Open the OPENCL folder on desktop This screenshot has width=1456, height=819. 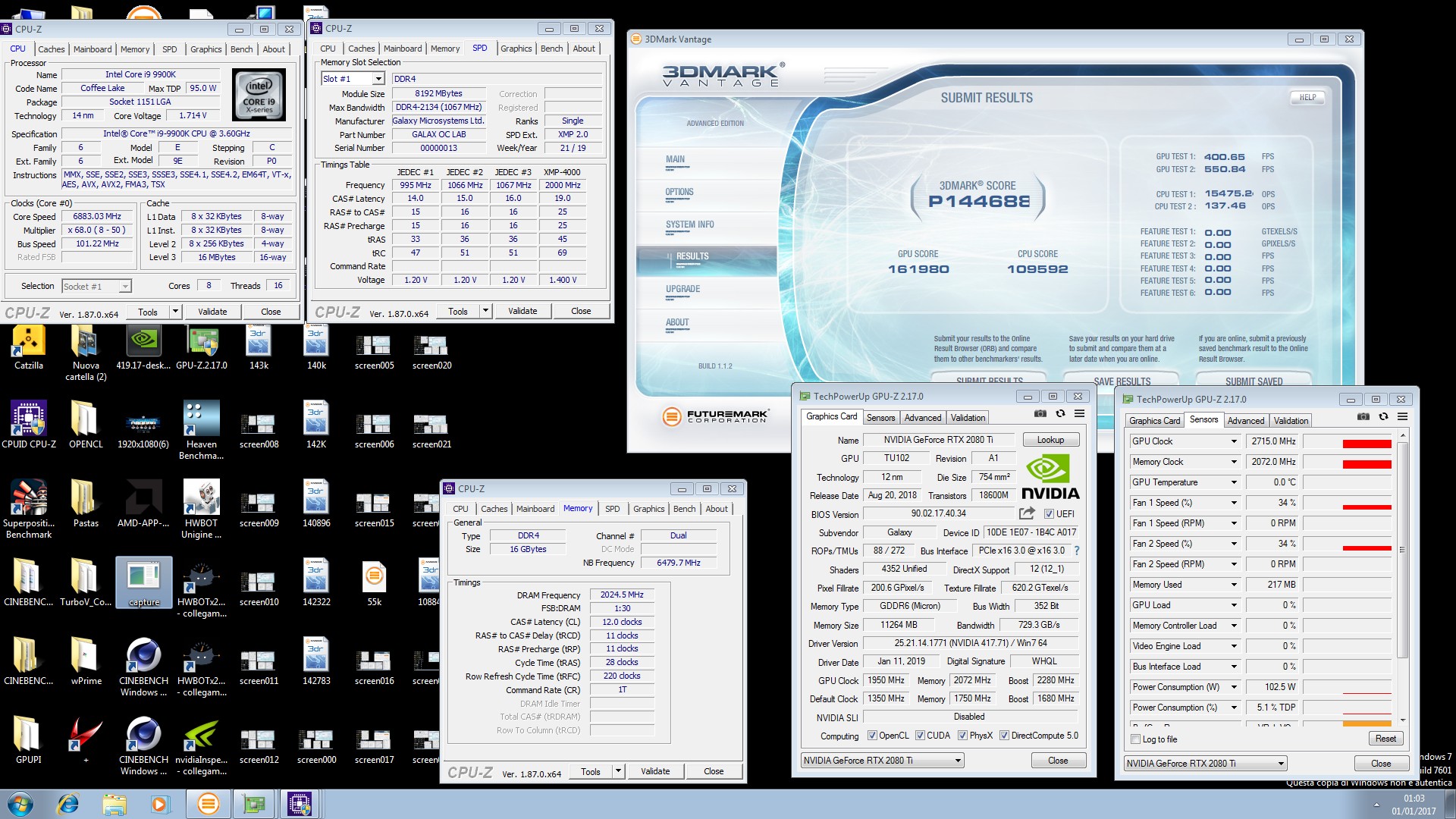coord(86,425)
